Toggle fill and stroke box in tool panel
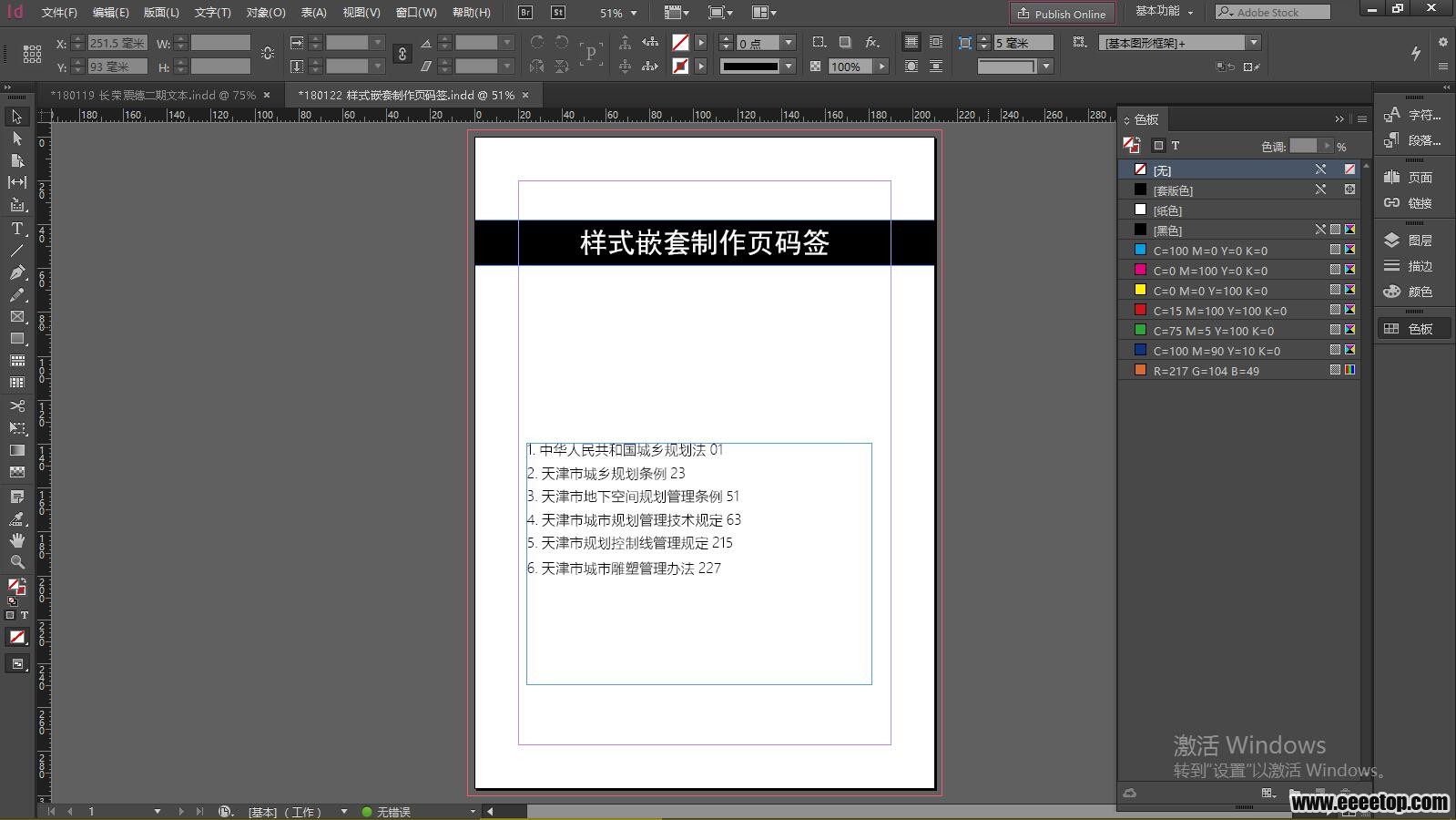Image resolution: width=1456 pixels, height=820 pixels. point(16,587)
